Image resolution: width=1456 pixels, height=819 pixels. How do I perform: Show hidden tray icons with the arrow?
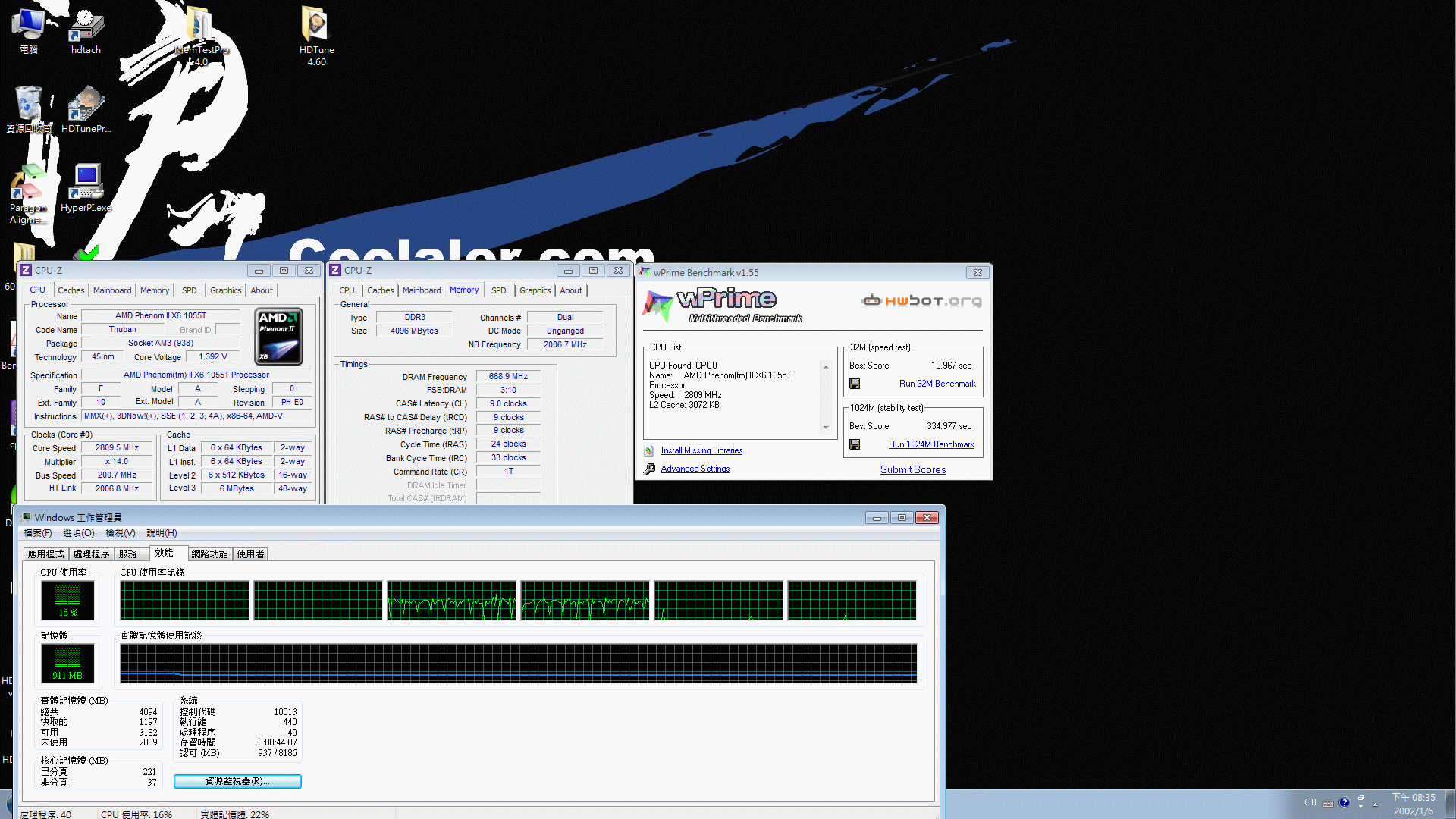tap(1375, 805)
